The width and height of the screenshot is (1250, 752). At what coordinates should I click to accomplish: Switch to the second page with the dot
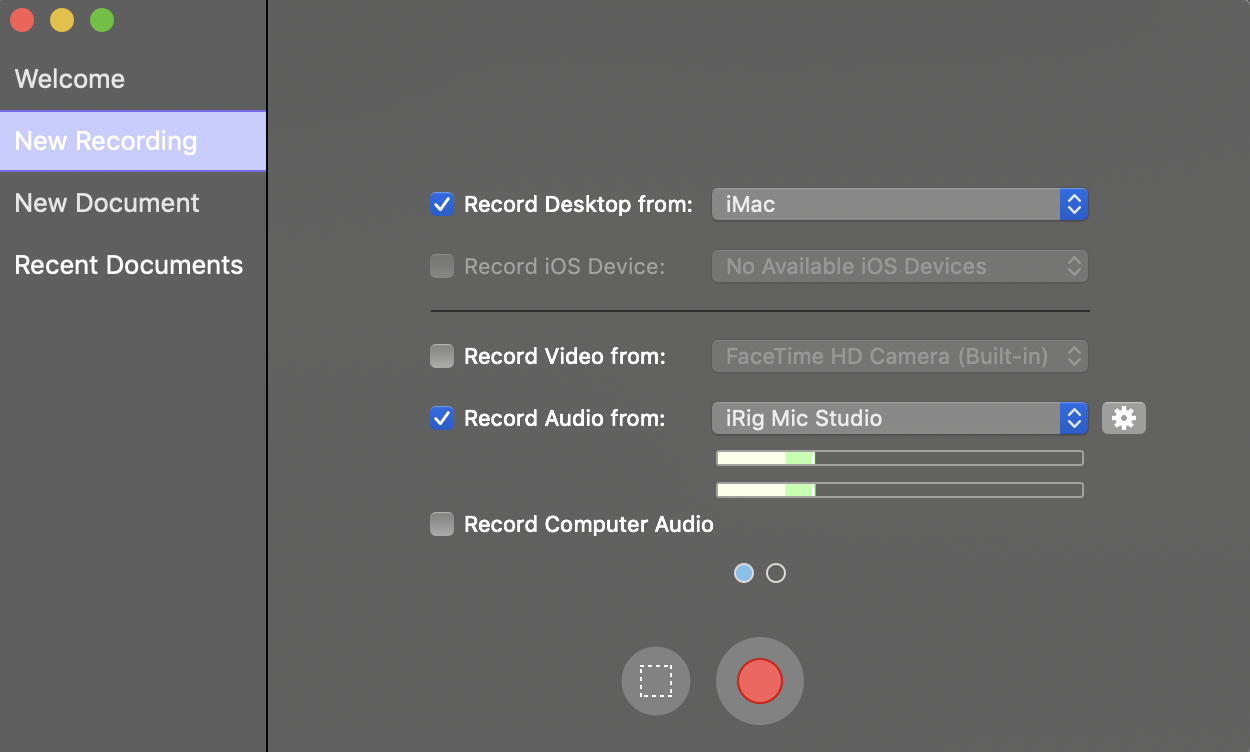click(x=776, y=573)
